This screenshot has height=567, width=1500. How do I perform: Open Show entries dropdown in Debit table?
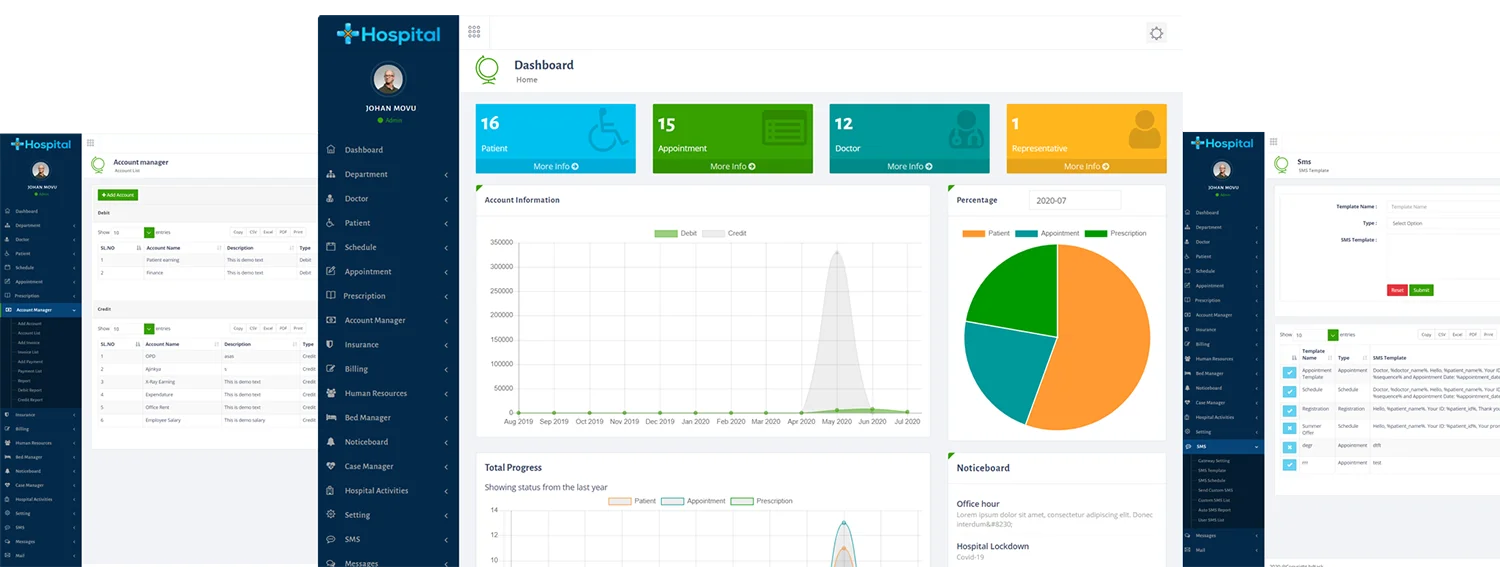[133, 232]
